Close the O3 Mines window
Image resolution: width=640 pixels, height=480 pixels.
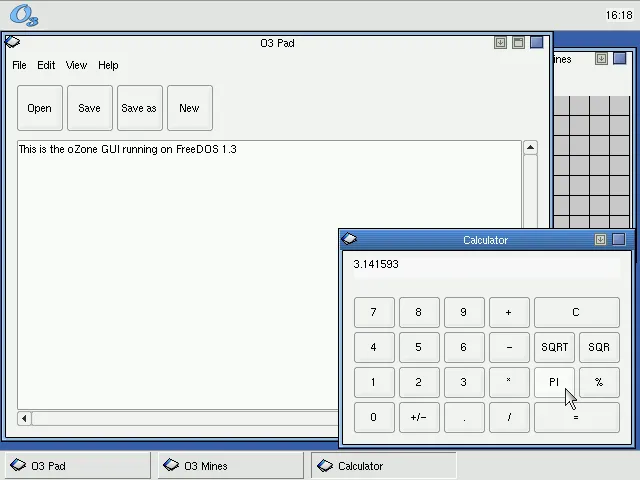(620, 59)
